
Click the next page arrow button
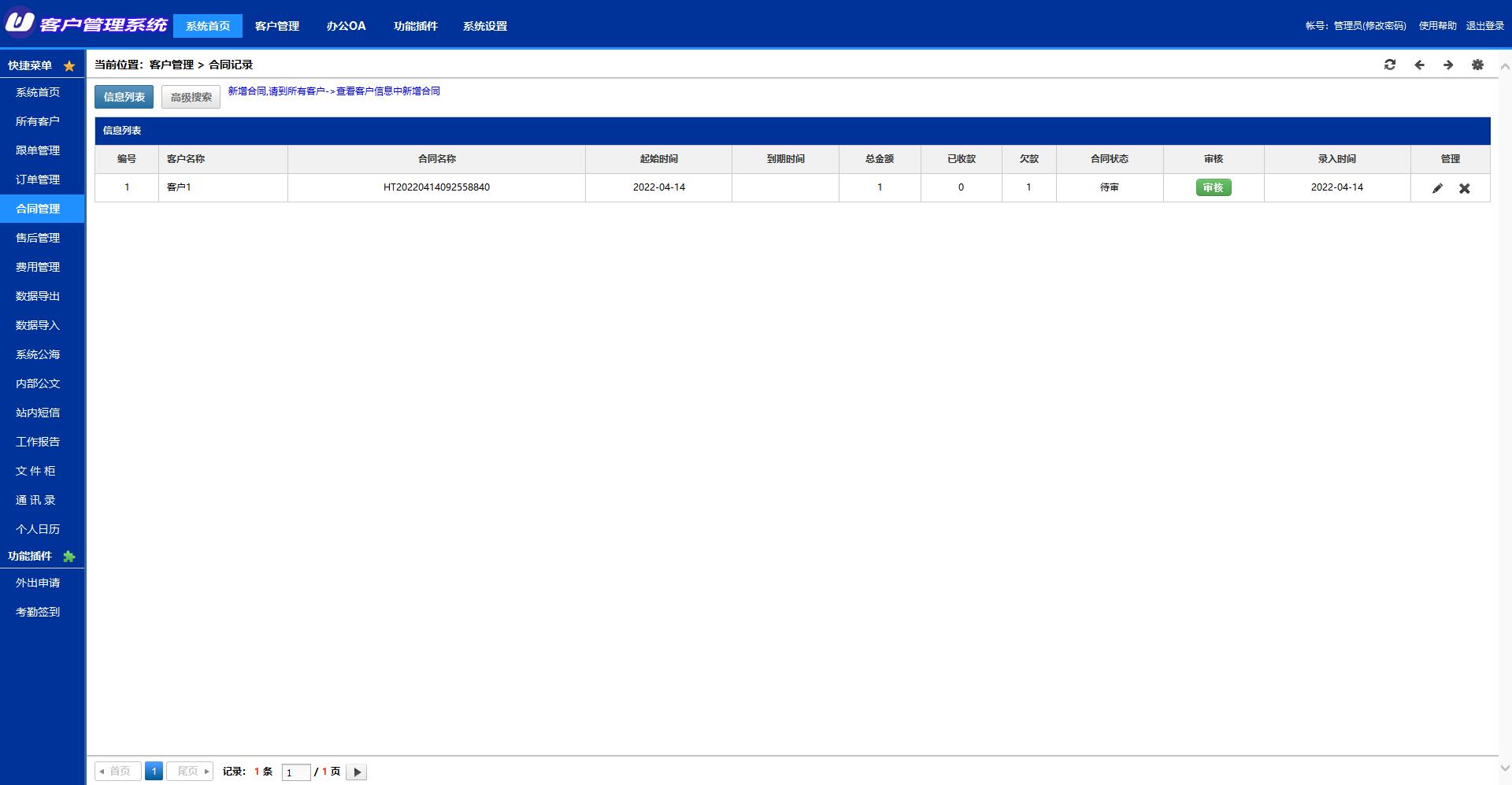pyautogui.click(x=356, y=772)
